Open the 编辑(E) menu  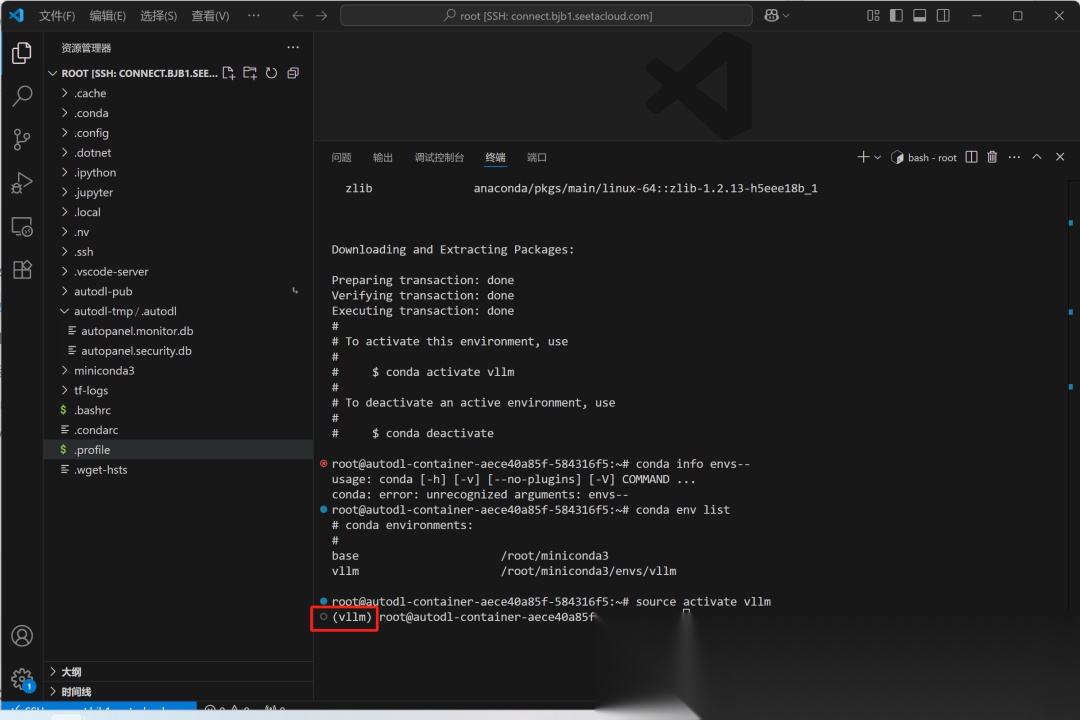pyautogui.click(x=107, y=15)
